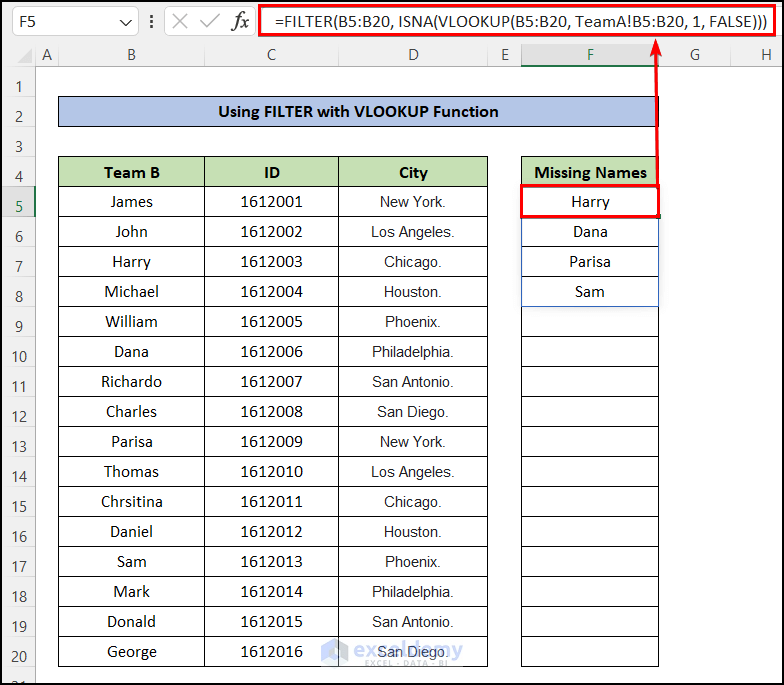
Task: Select the 'Phoenix.' cell in Sam's row
Action: (x=413, y=562)
